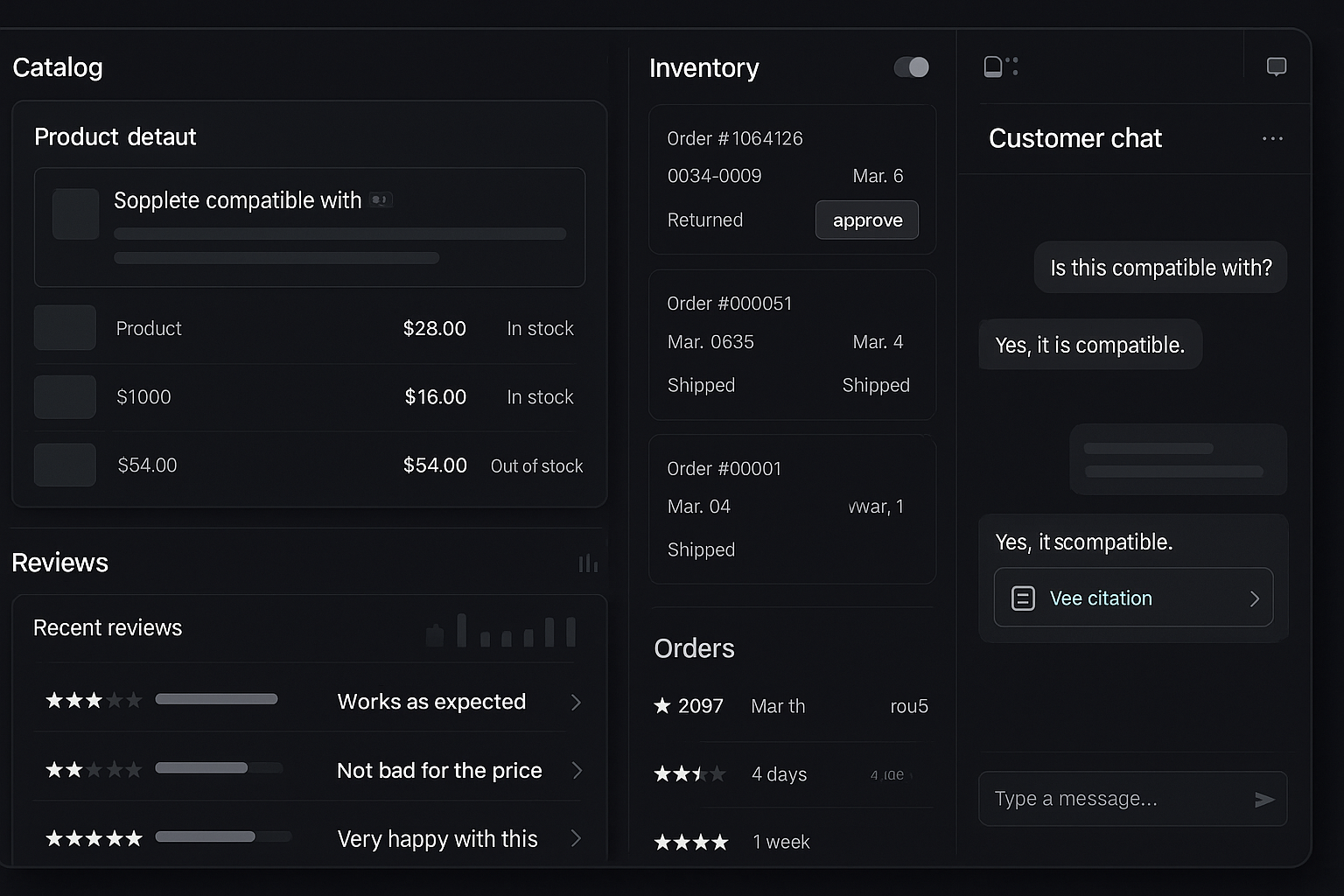Screen dimensions: 1344x896
Task: Toggle the Inventory switch
Action: coord(911,67)
